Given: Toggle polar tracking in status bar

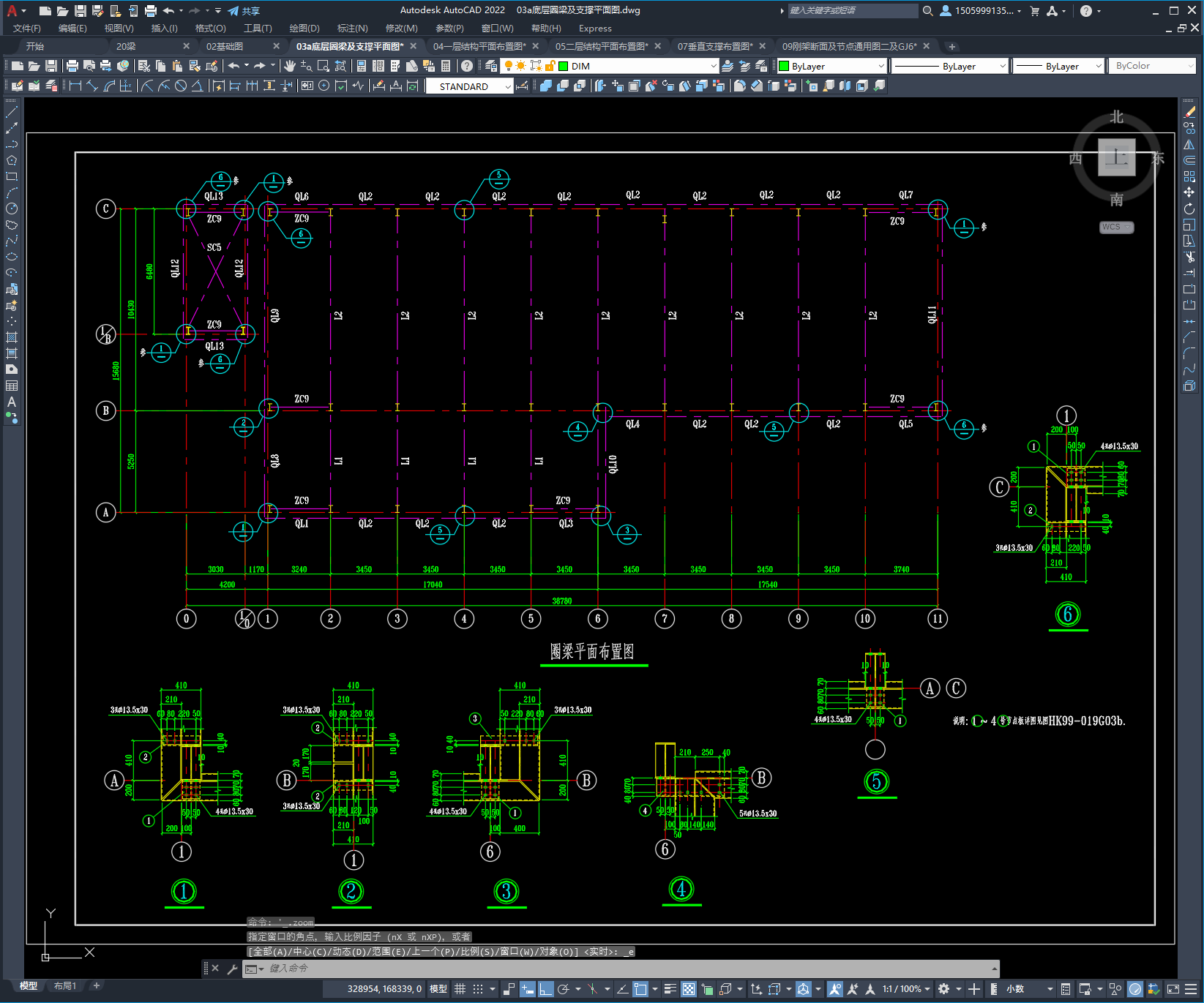Looking at the screenshot, I should [563, 989].
